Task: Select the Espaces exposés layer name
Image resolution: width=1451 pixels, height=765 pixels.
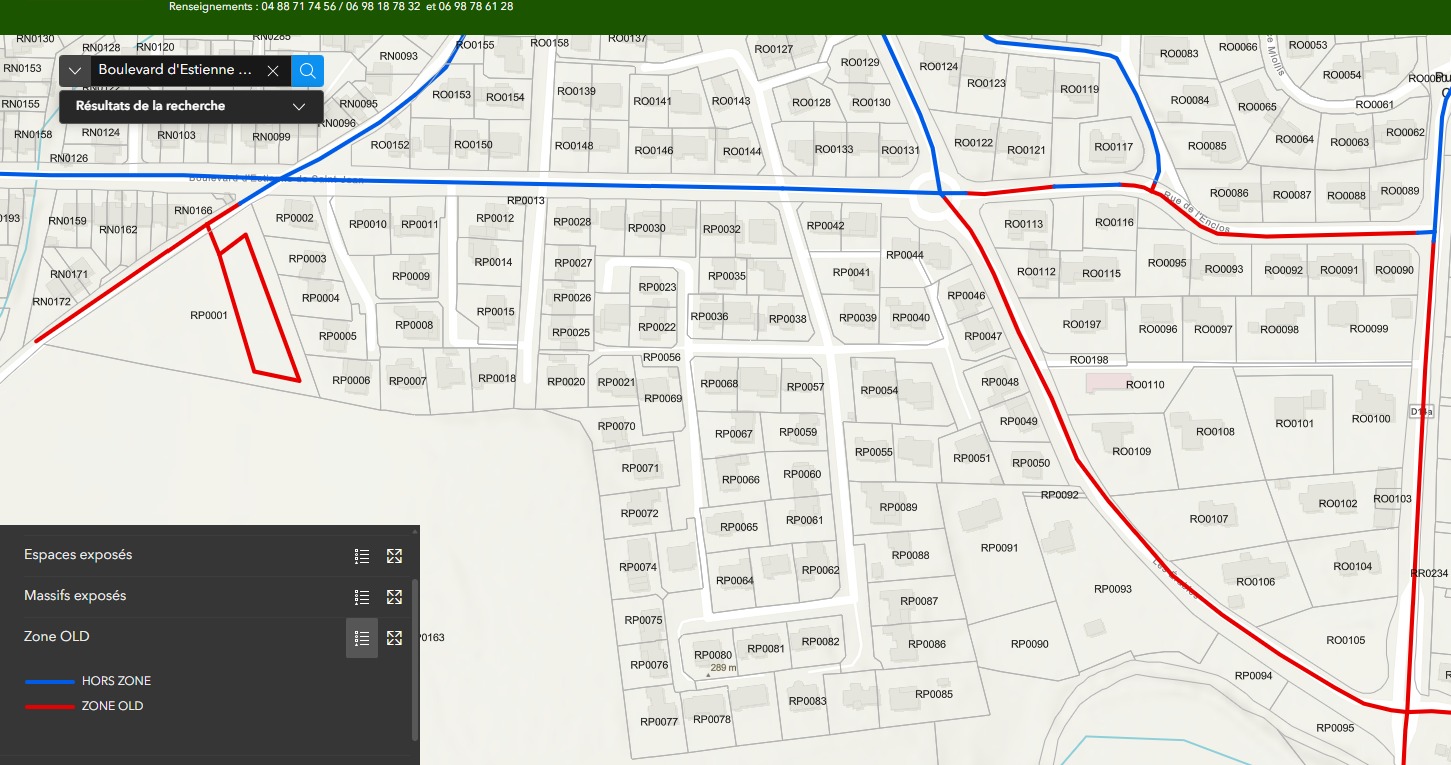Action: (x=78, y=555)
